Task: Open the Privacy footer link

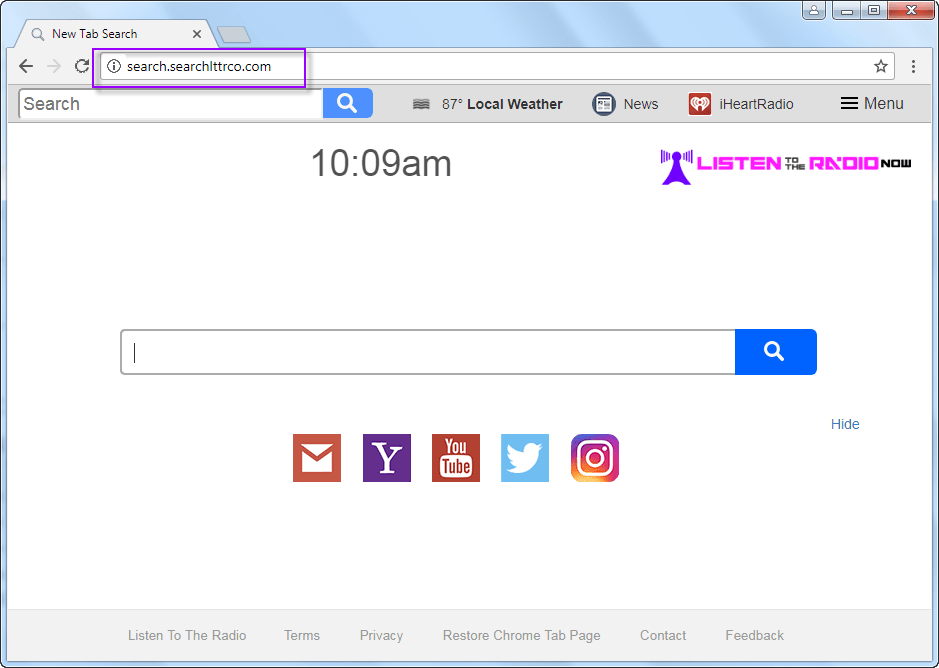Action: [381, 636]
